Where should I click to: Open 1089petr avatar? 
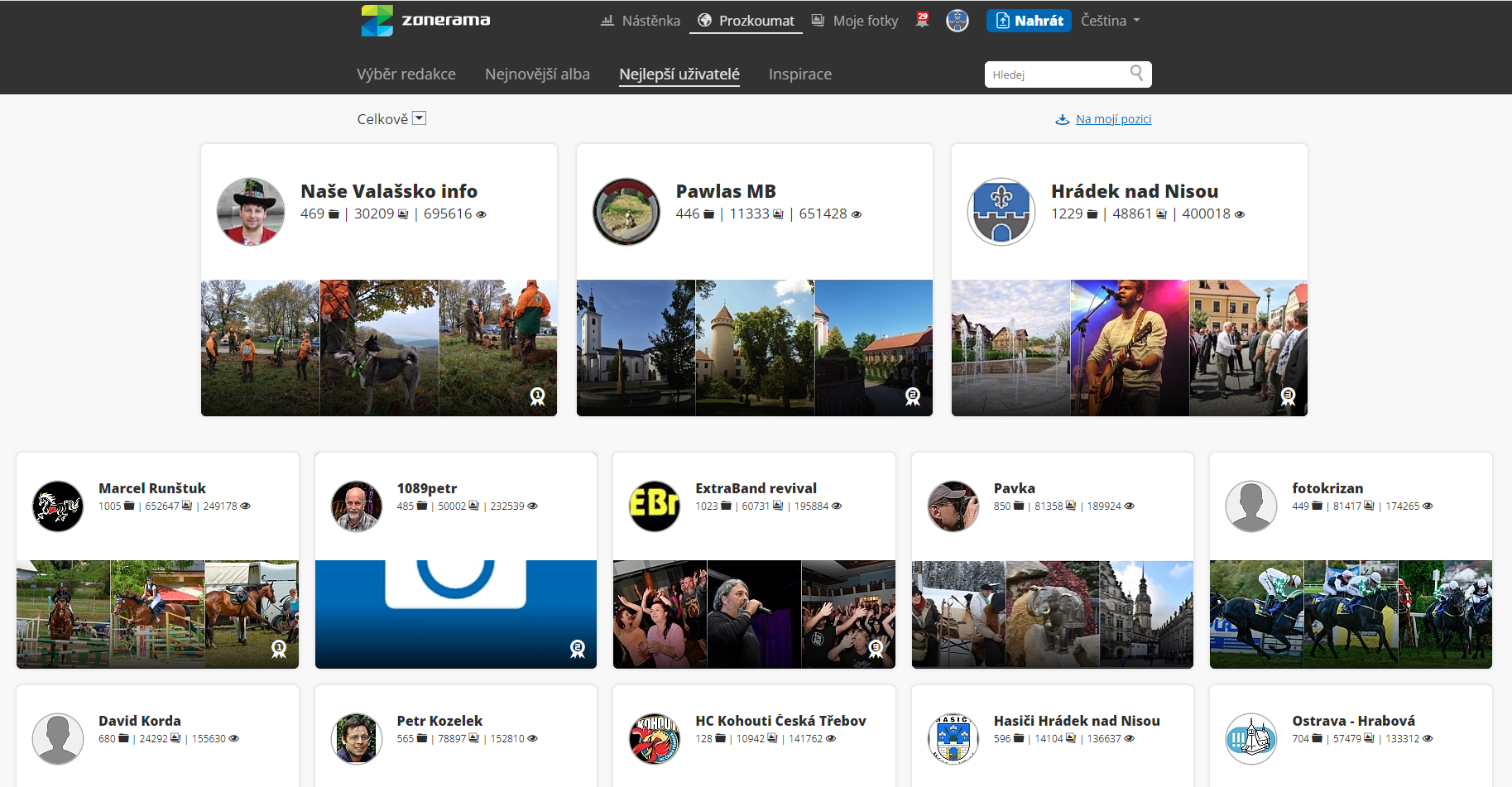coord(357,506)
